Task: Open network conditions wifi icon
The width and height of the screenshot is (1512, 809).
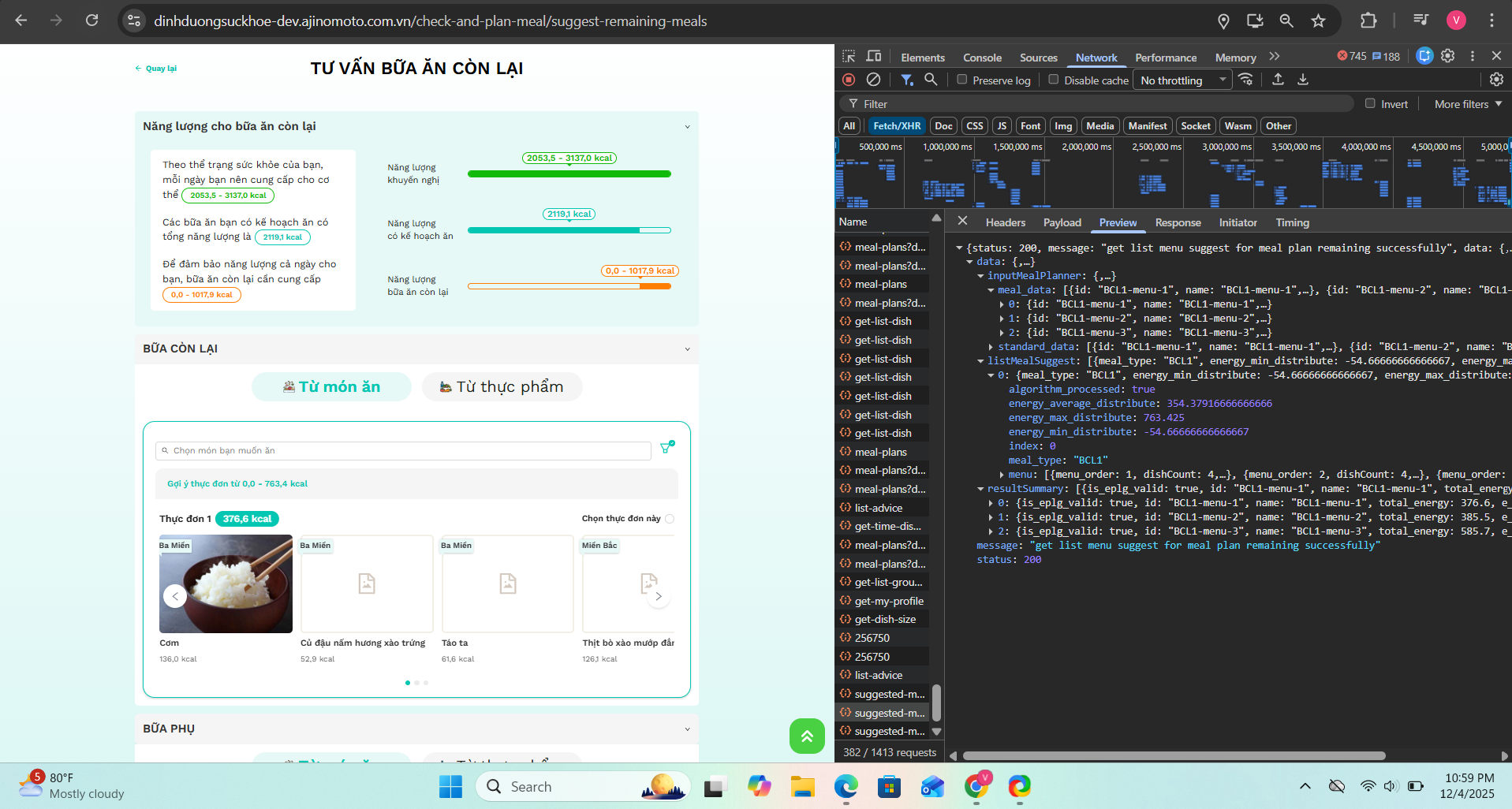Action: [x=1246, y=80]
